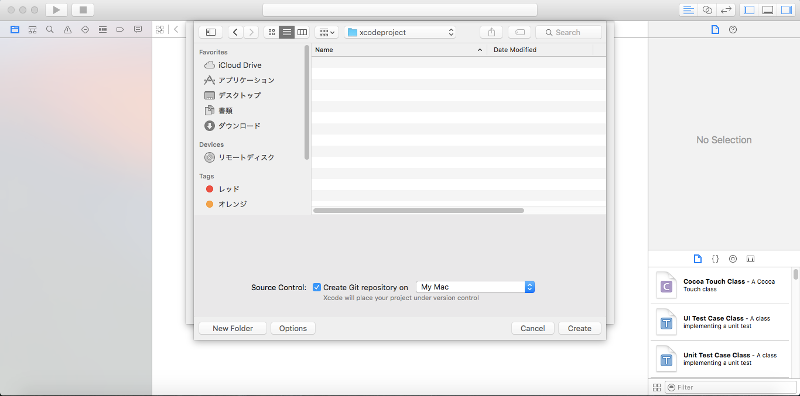
Task: Click the library Filter field
Action: click(731, 387)
